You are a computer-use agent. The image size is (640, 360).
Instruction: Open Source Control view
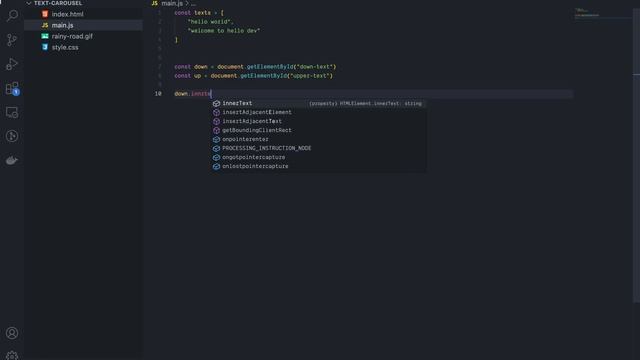pos(12,40)
